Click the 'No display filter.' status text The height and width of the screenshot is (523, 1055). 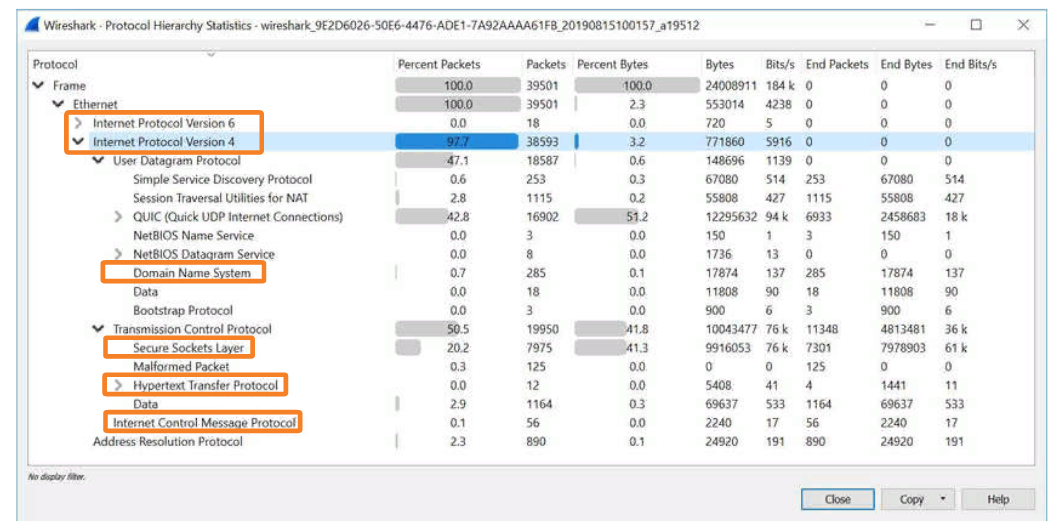(x=56, y=477)
